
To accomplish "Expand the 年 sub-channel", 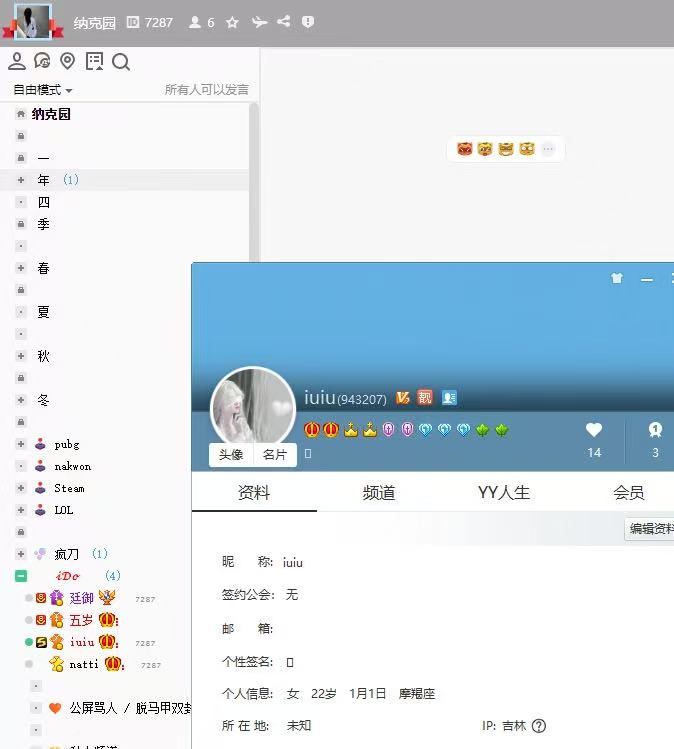I will (21, 180).
